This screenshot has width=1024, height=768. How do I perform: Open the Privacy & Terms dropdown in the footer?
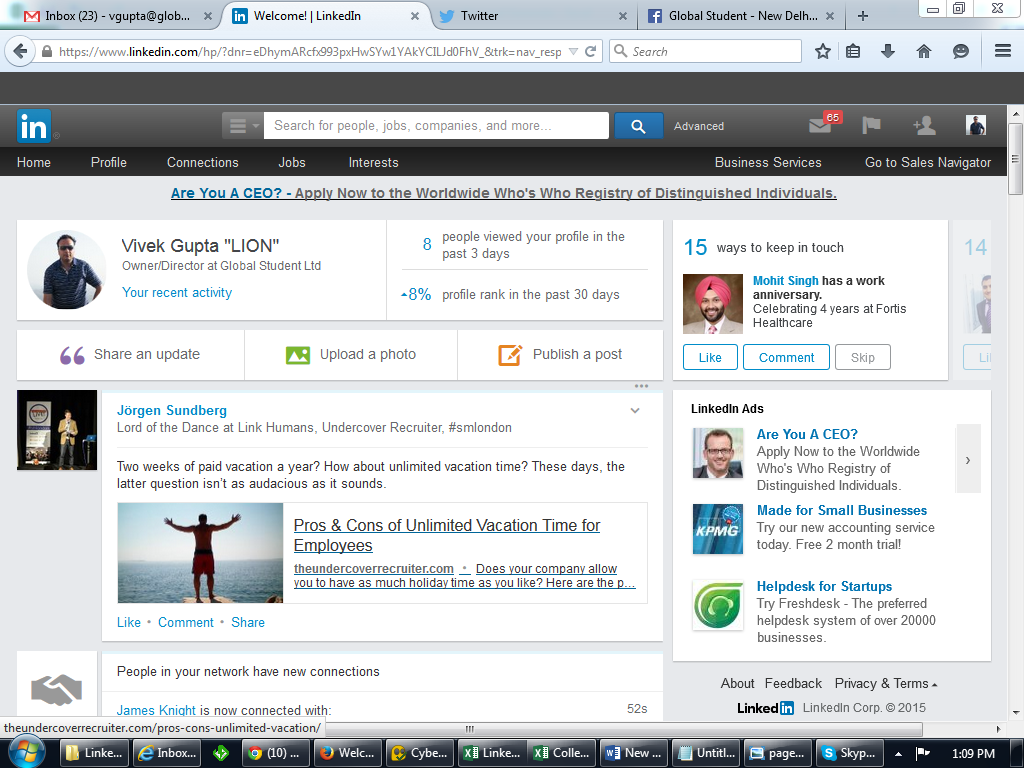pyautogui.click(x=884, y=683)
